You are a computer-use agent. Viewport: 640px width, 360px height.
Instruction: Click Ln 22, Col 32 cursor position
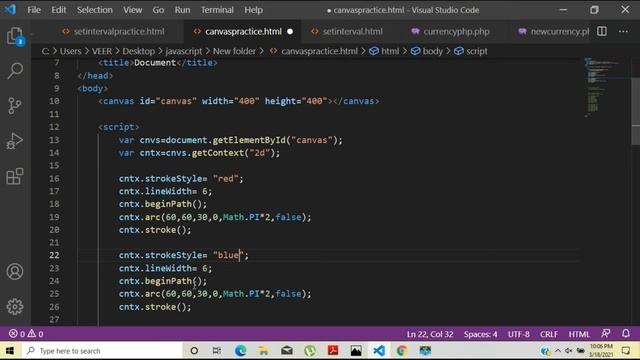click(x=430, y=334)
